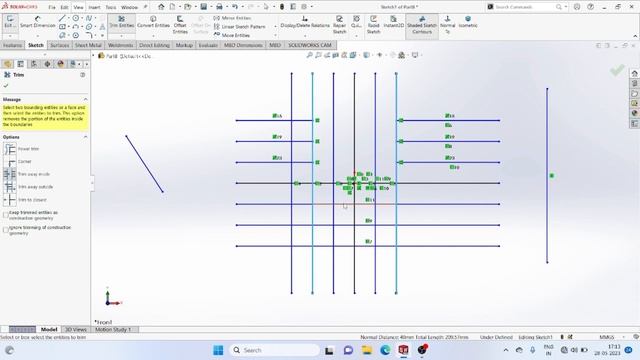Switch to the Surfaces tab
Image resolution: width=640 pixels, height=360 pixels.
pos(60,45)
